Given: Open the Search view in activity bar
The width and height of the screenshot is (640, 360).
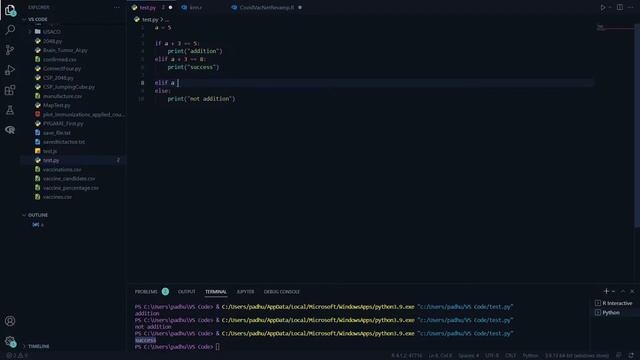Looking at the screenshot, I should point(10,29).
